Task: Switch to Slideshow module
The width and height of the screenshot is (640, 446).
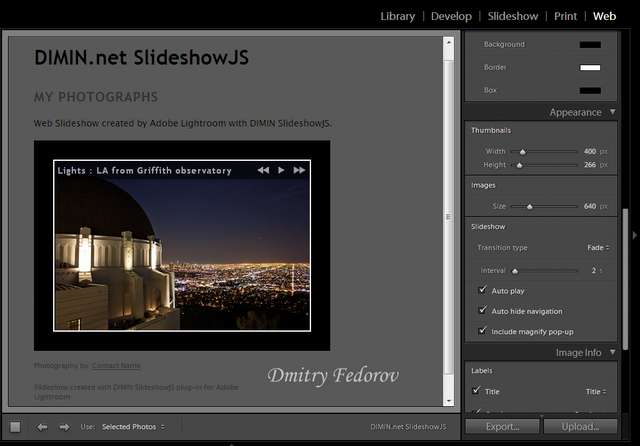Action: click(x=513, y=16)
